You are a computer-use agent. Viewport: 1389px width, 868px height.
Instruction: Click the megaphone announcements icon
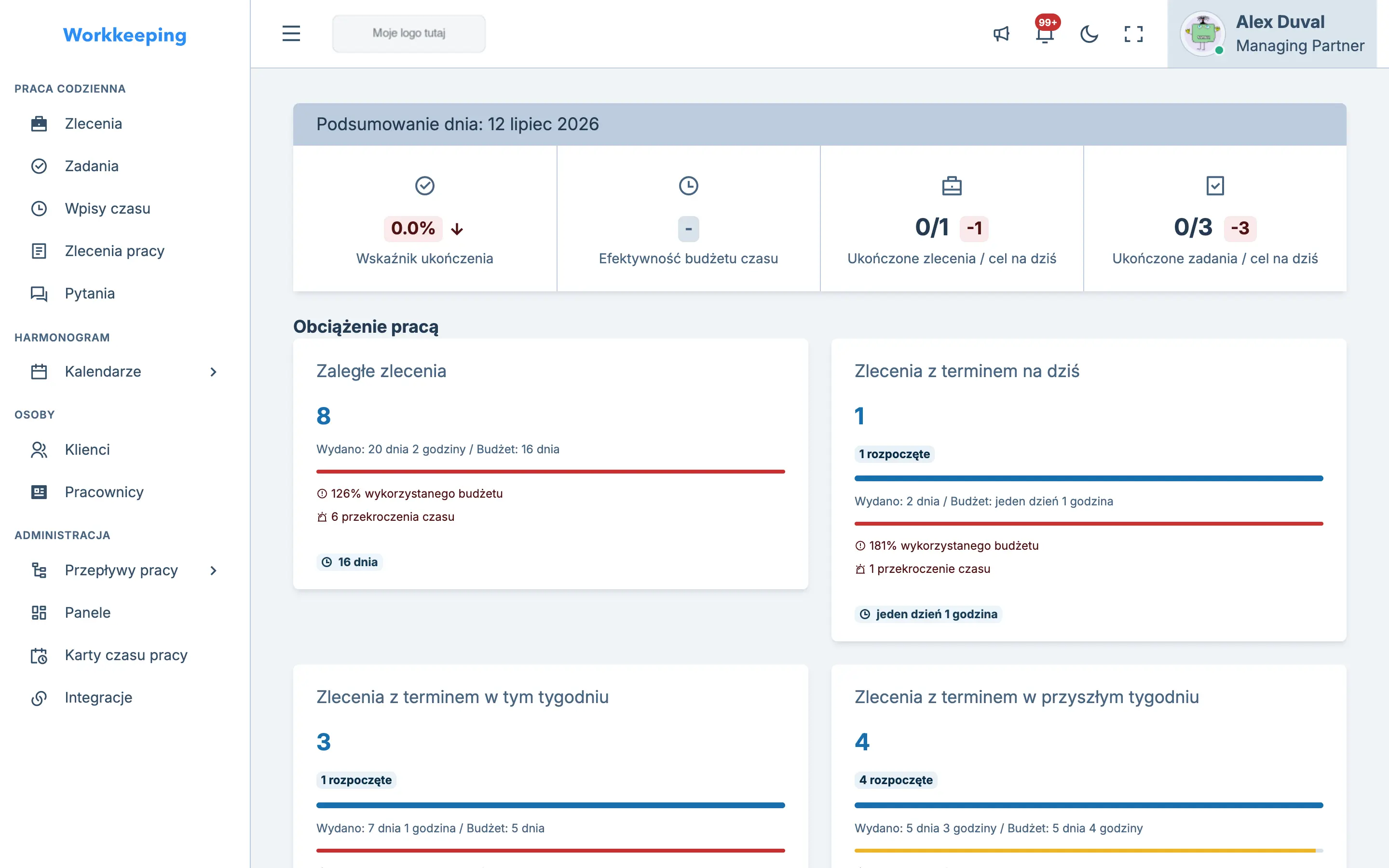coord(1001,34)
